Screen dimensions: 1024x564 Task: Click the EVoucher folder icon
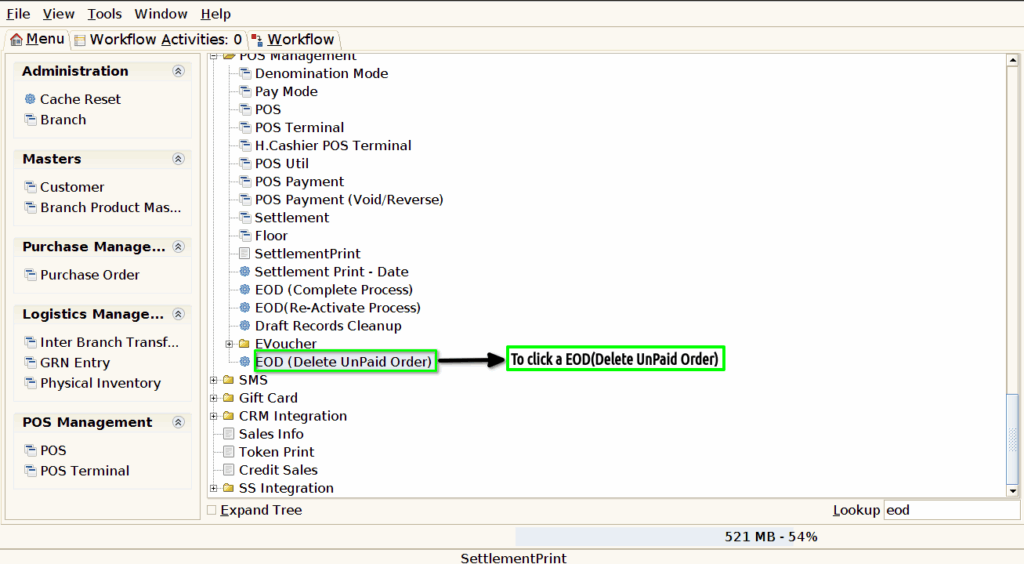tap(245, 343)
